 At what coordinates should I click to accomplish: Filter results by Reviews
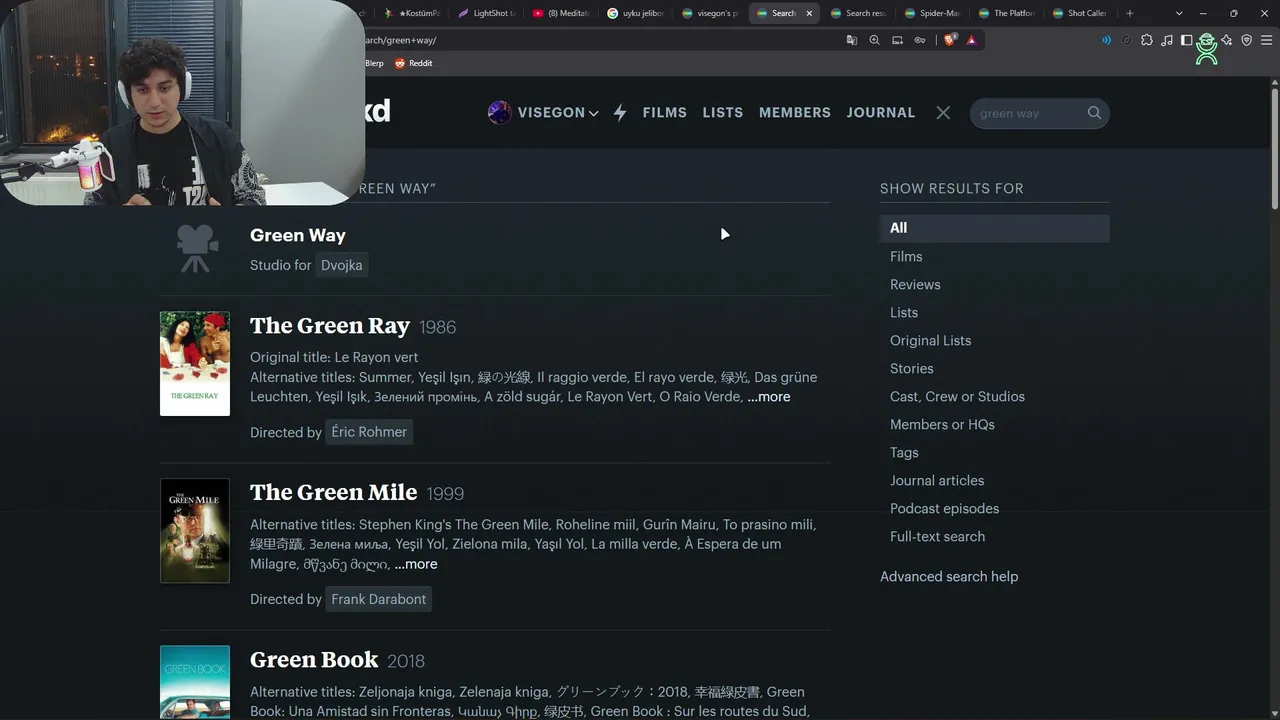pos(915,285)
